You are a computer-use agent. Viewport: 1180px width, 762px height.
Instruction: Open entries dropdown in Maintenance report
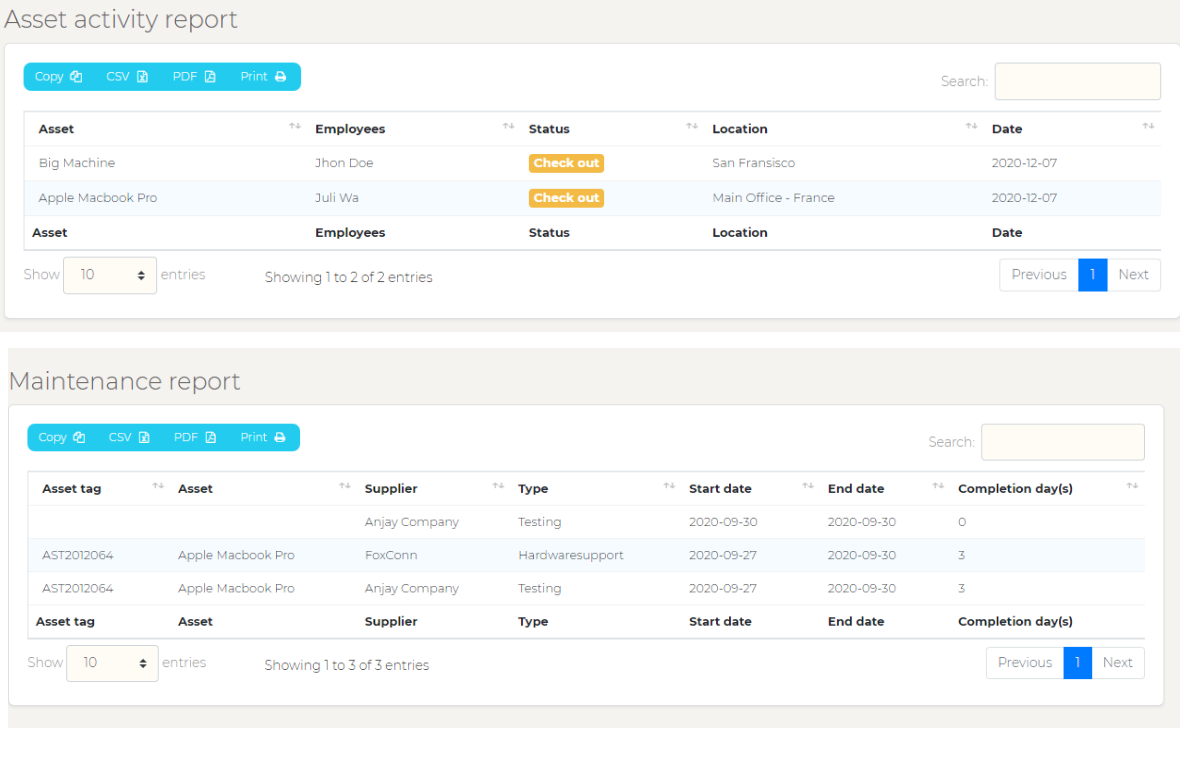112,663
